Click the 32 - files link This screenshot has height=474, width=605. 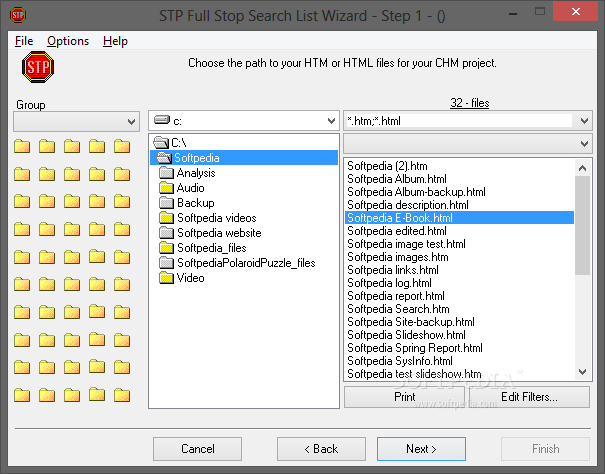click(470, 103)
